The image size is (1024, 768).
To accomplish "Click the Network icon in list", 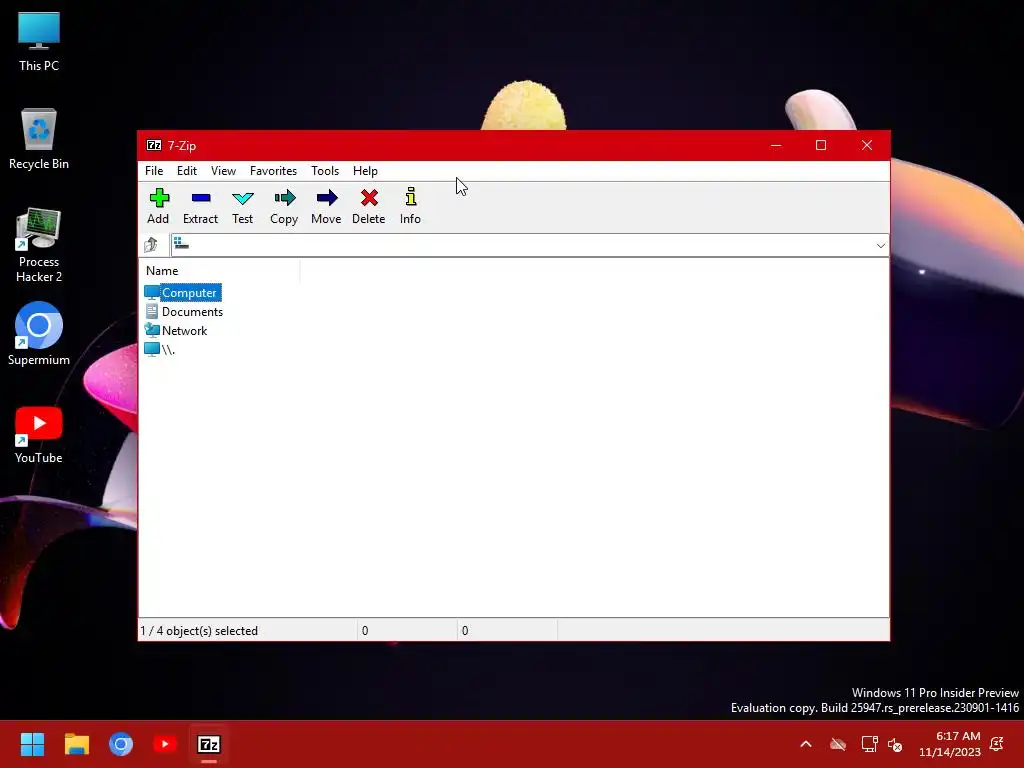I will point(152,330).
